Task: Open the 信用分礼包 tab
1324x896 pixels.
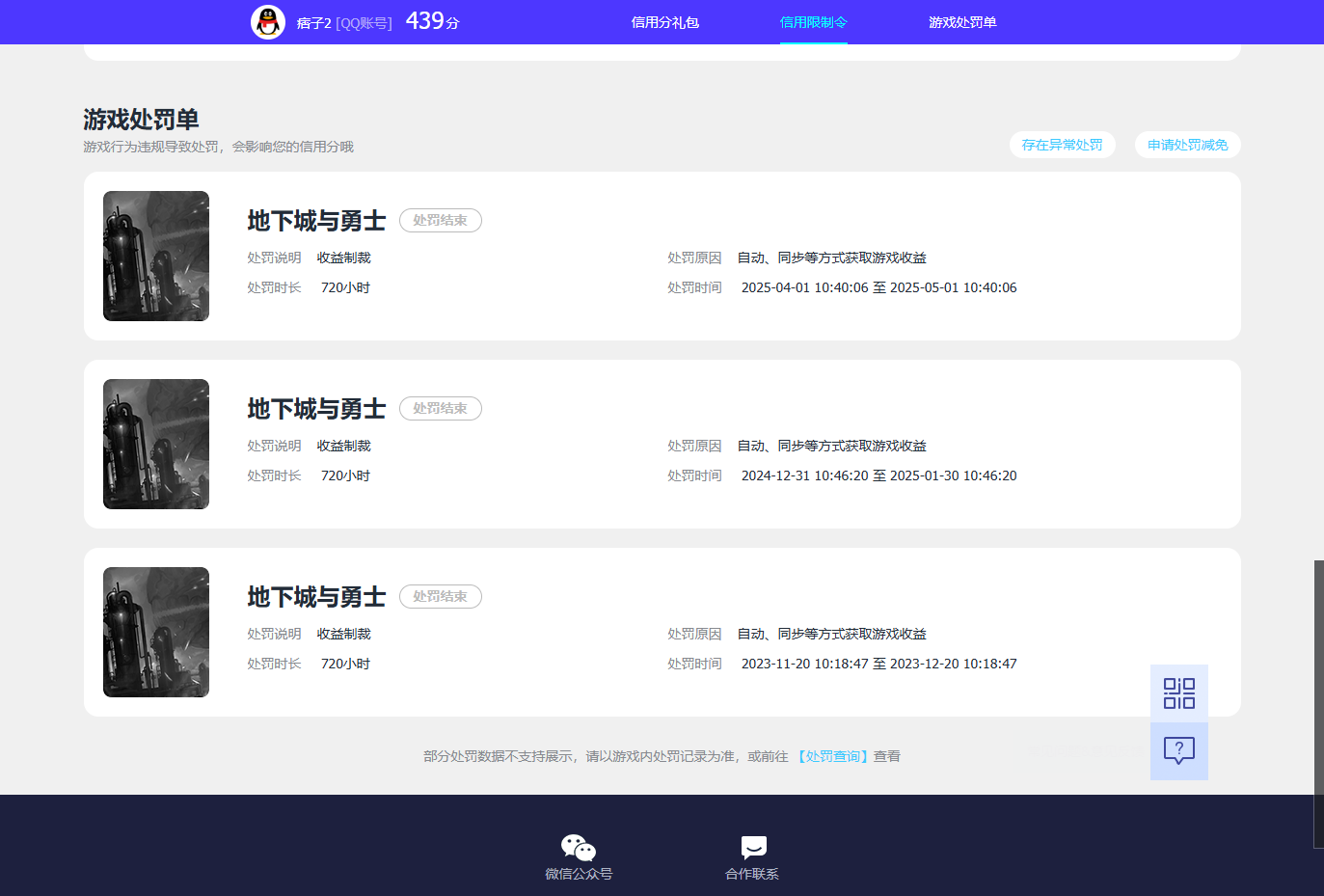Action: point(664,22)
